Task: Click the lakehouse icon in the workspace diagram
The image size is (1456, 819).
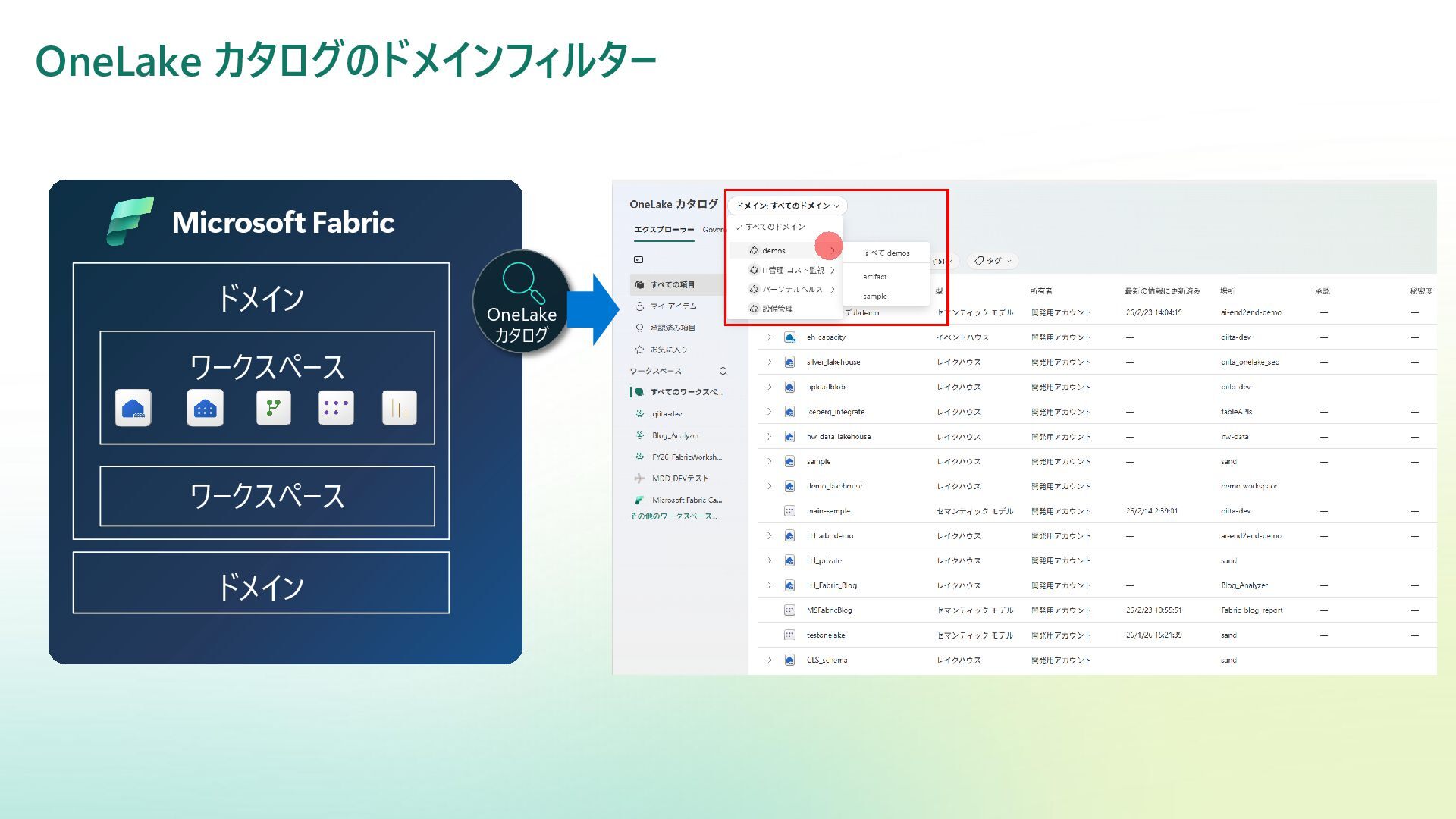Action: click(133, 408)
